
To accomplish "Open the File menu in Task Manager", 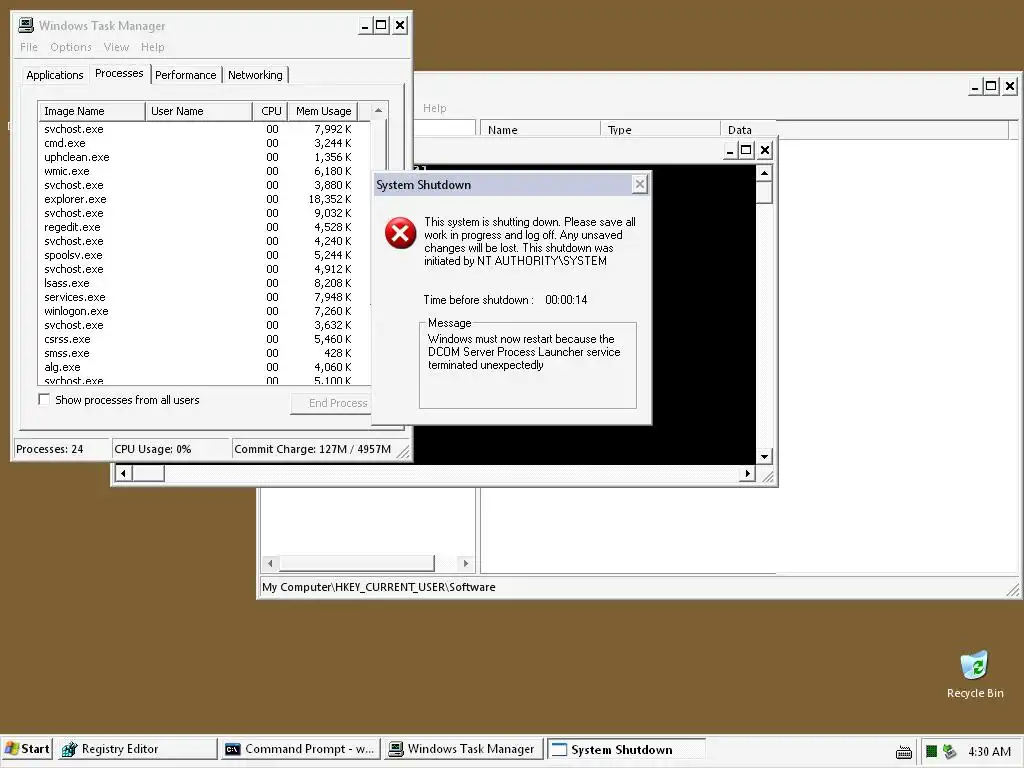I will [29, 47].
